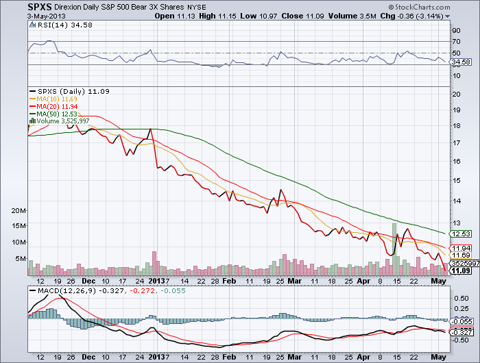Click the tallest green volume bar in mid-April
480x363 pixels.
[x=394, y=249]
